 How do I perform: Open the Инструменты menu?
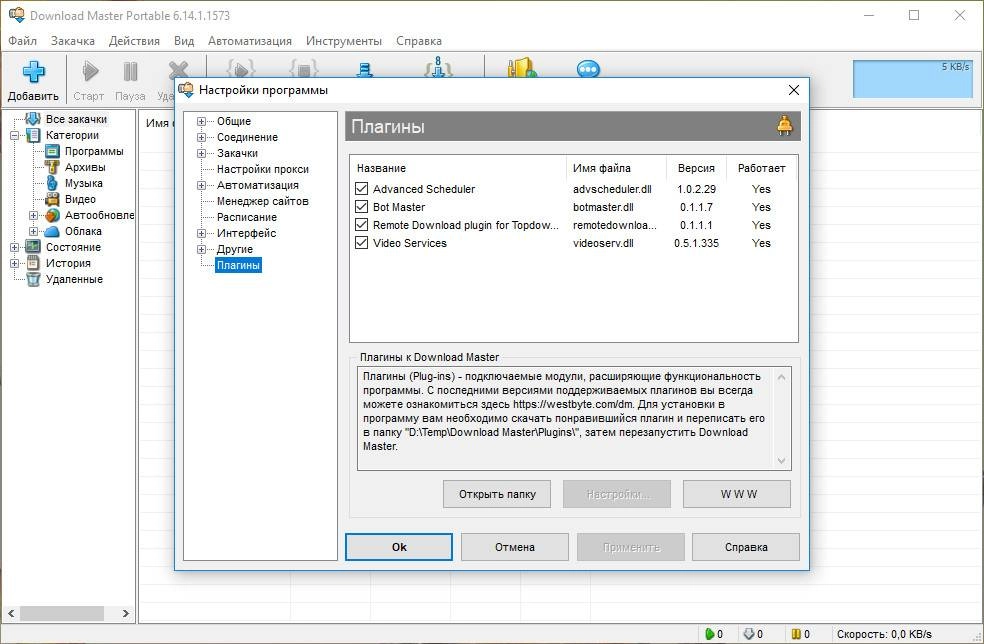click(x=344, y=41)
